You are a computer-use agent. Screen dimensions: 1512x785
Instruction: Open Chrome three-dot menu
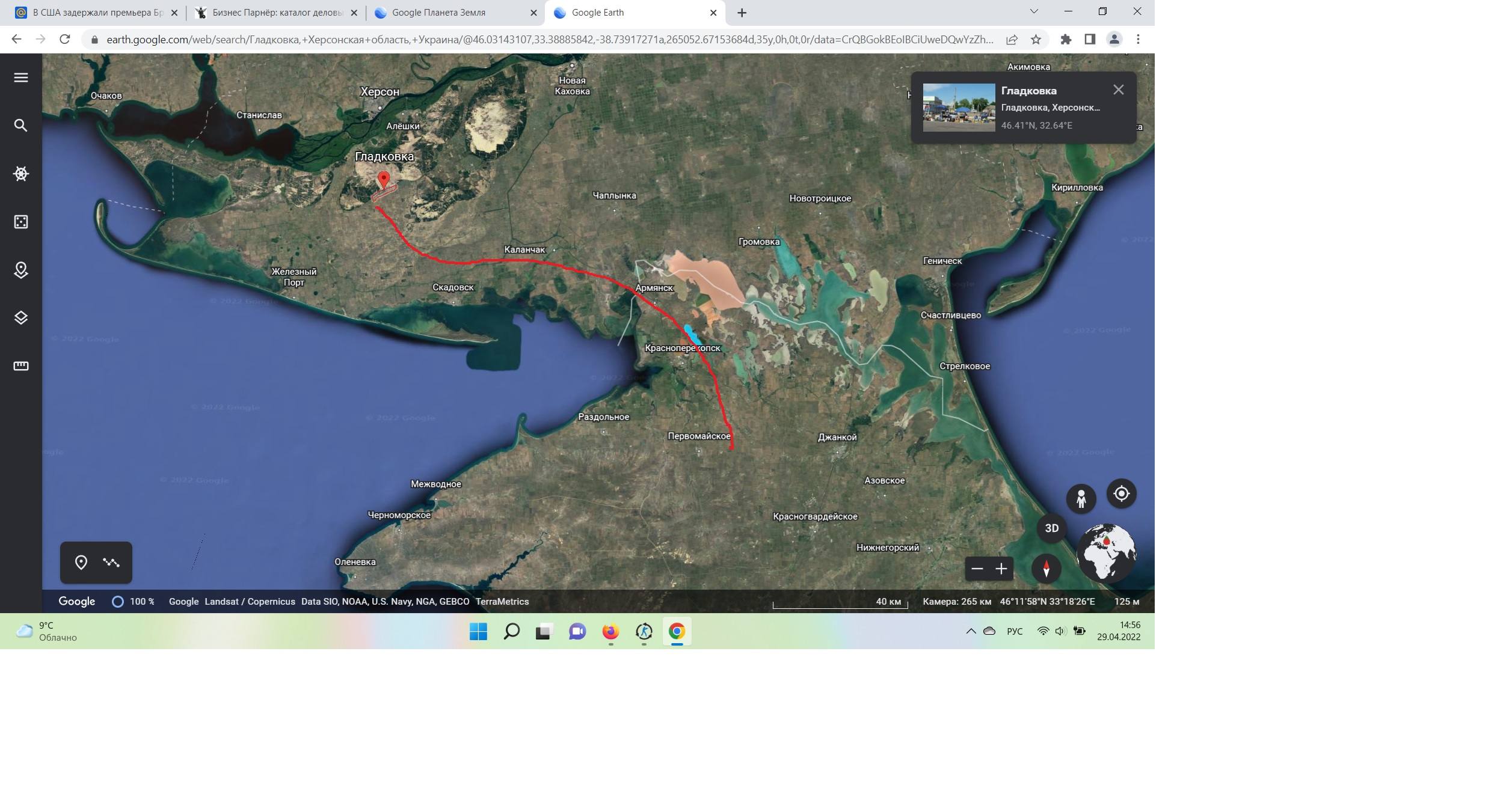[1138, 40]
